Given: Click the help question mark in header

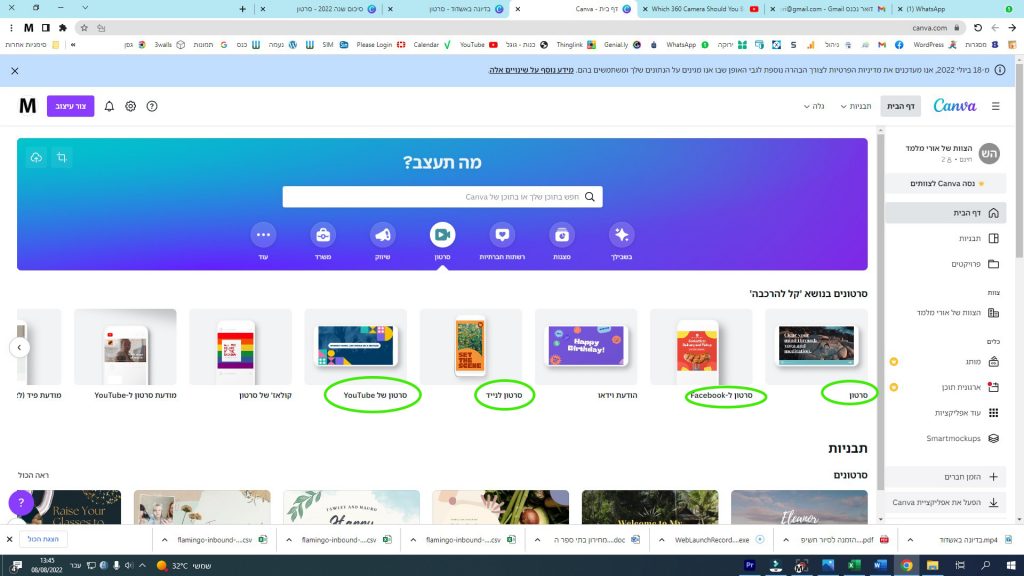Looking at the screenshot, I should click(152, 106).
